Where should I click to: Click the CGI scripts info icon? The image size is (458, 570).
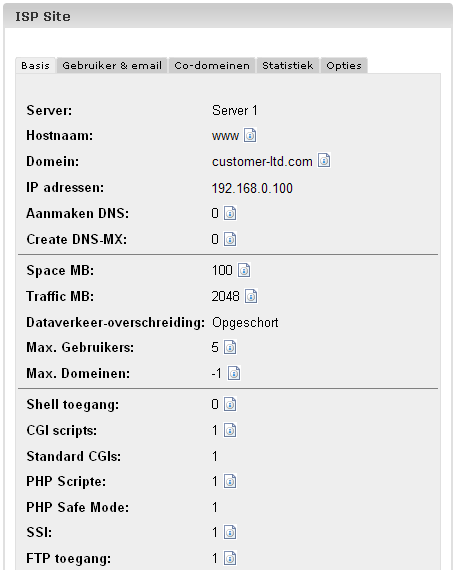pyautogui.click(x=230, y=430)
